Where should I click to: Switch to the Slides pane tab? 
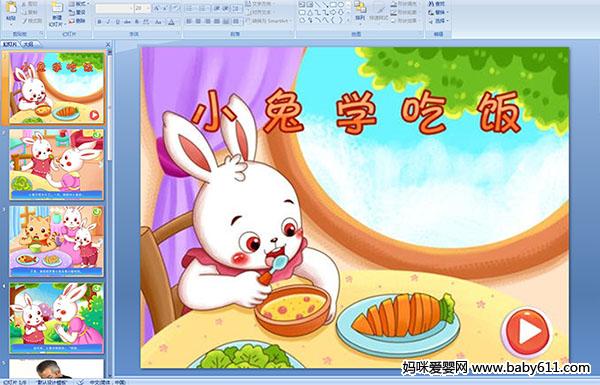pos(10,44)
